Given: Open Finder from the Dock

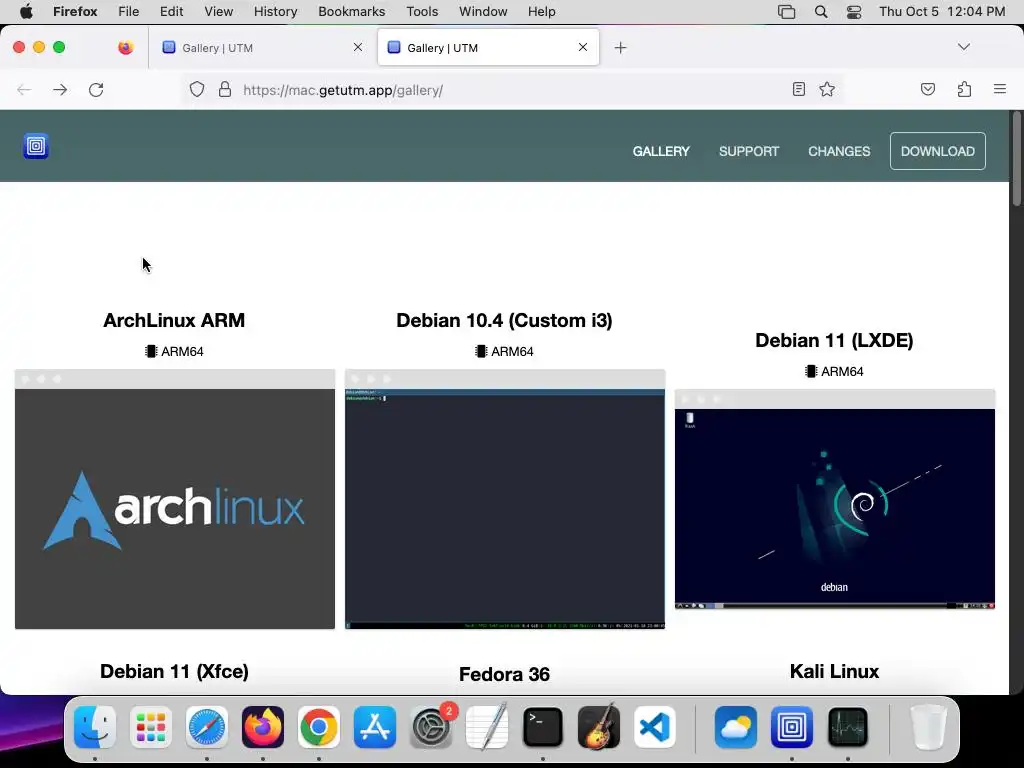Looking at the screenshot, I should [x=95, y=727].
